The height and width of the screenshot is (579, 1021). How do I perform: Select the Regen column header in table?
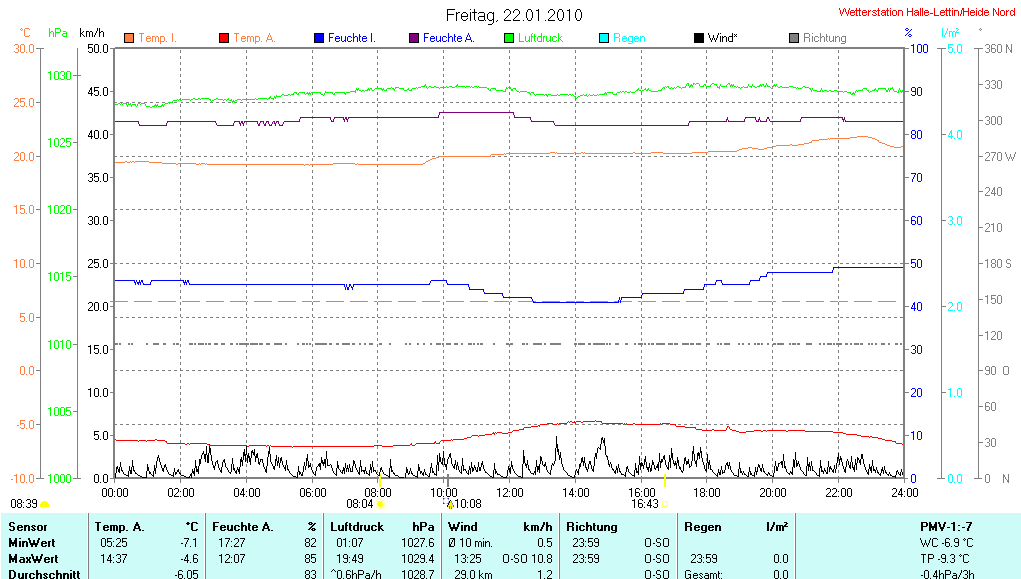701,526
